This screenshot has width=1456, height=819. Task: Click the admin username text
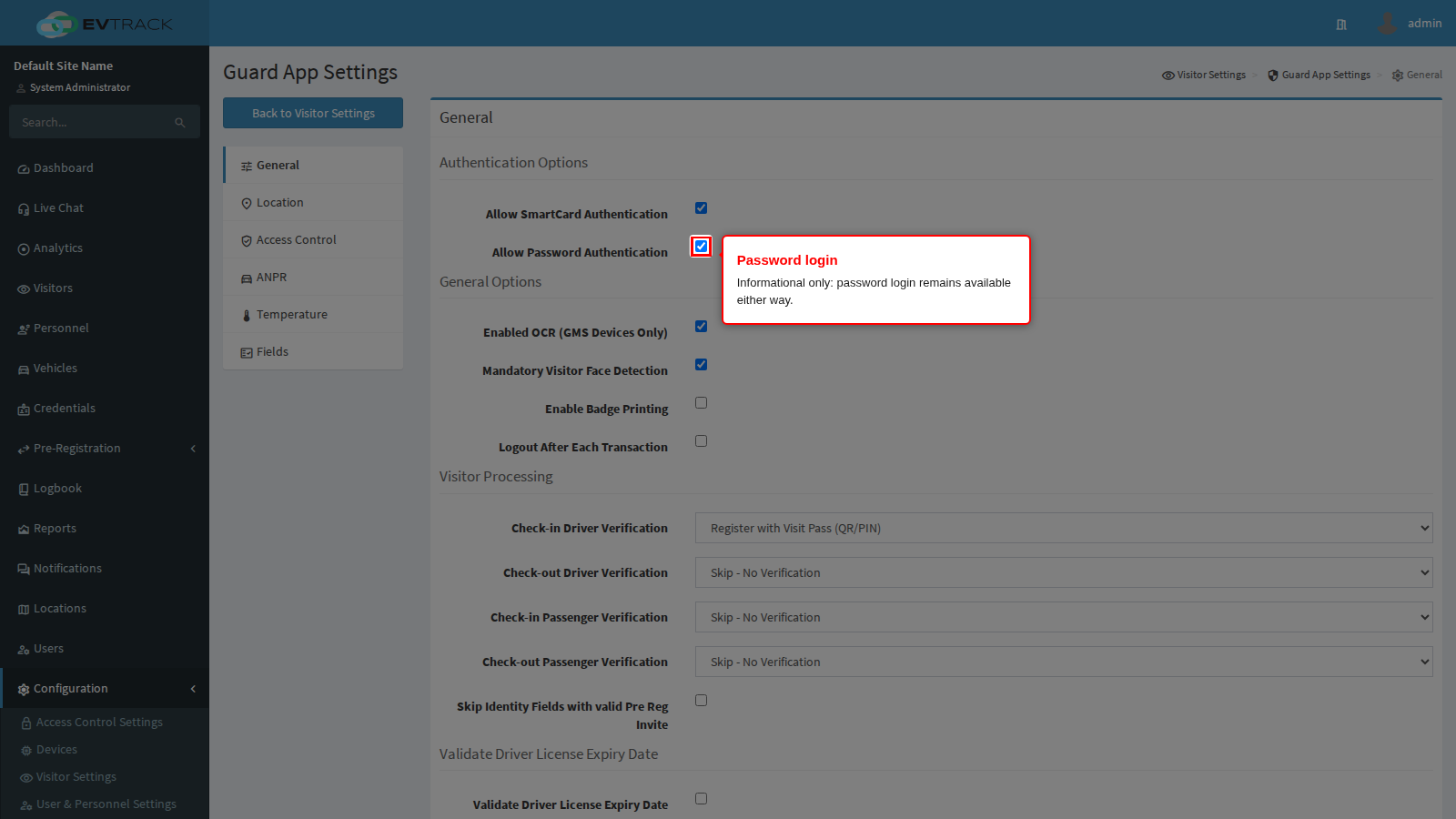pos(1424,24)
